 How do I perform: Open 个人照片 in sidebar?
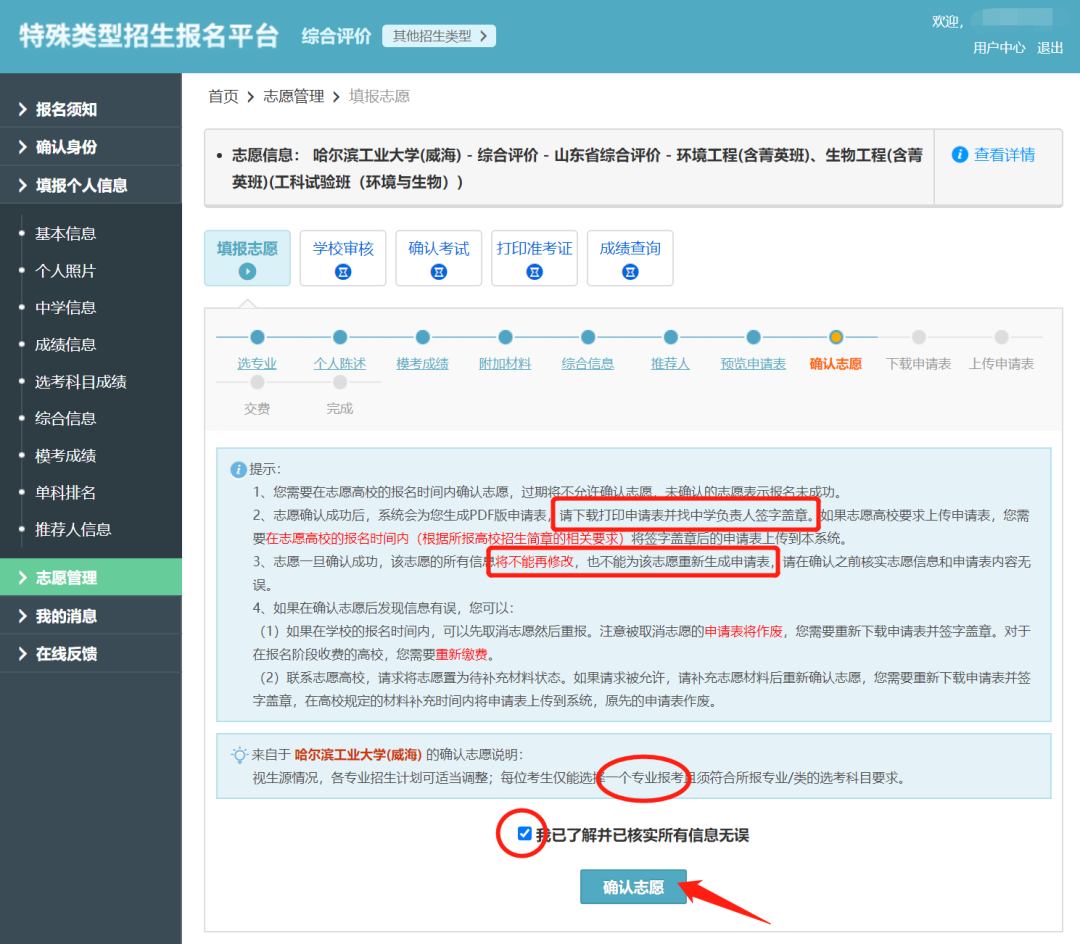tap(65, 271)
